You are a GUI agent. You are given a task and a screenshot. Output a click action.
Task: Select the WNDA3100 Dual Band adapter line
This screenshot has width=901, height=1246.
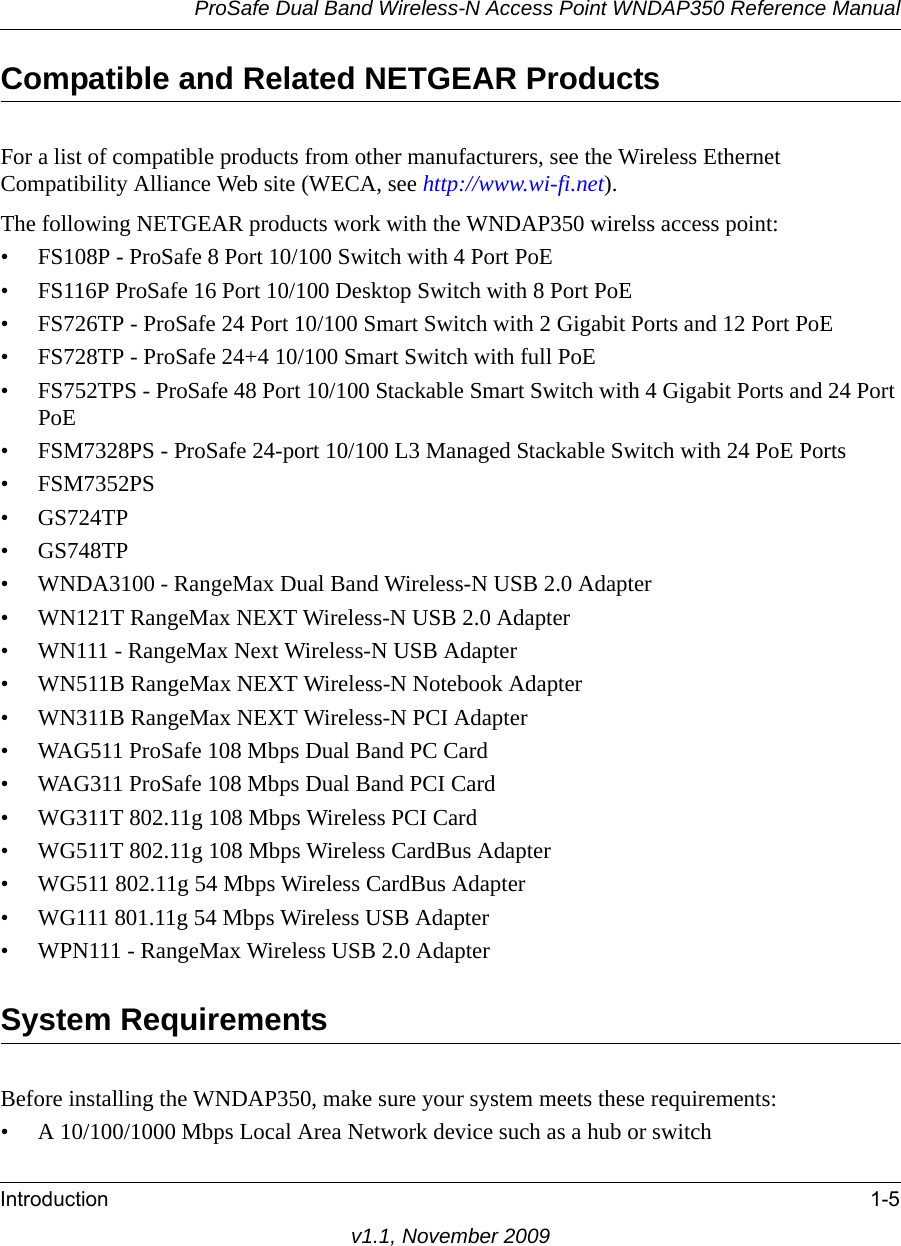point(345,584)
